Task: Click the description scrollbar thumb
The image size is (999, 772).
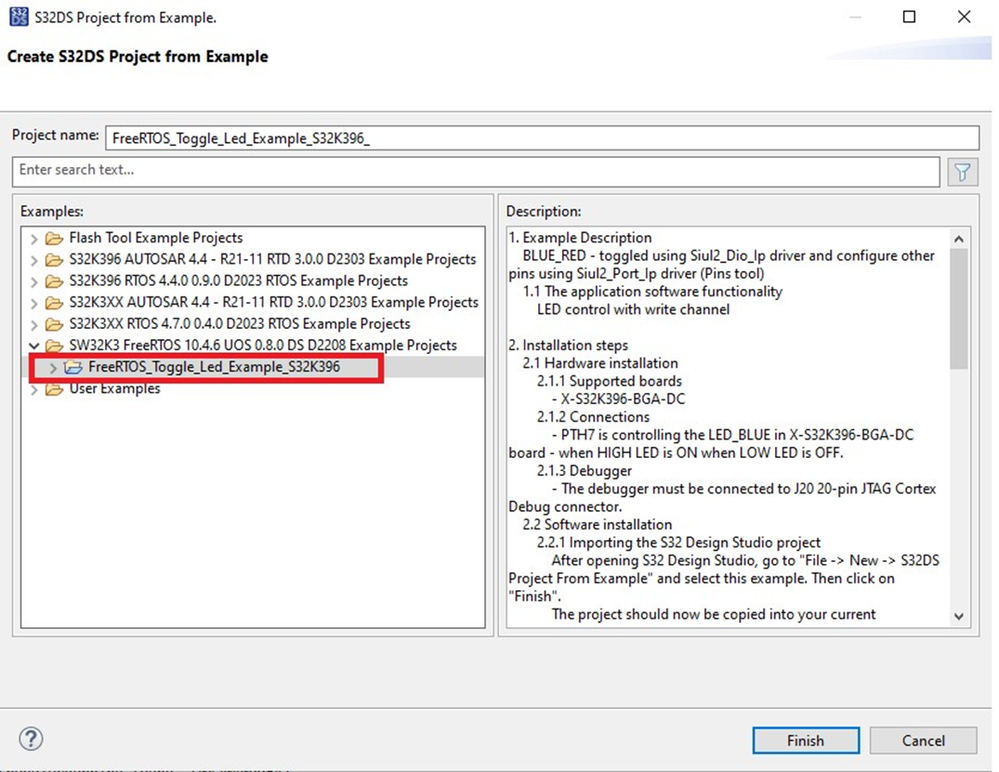Action: click(x=959, y=308)
